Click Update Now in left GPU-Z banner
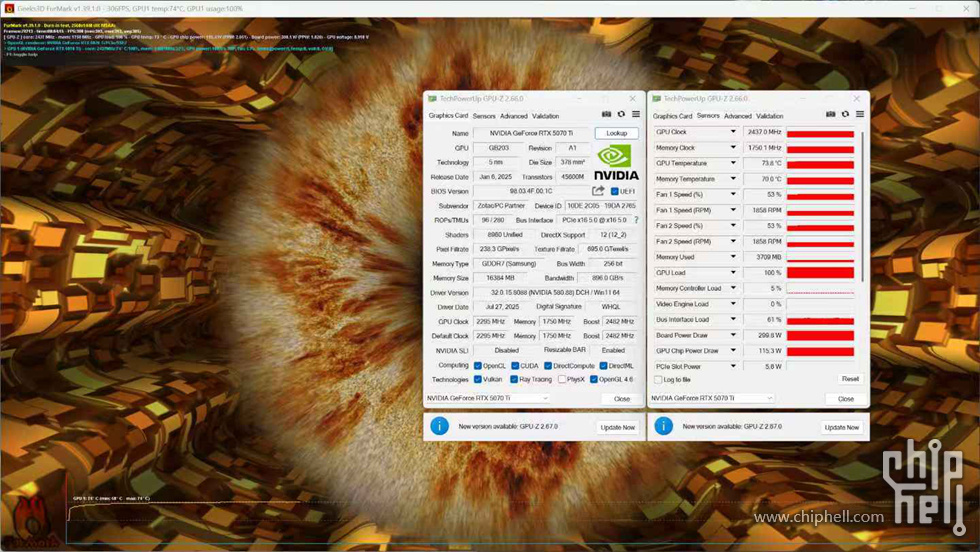The image size is (980, 552). point(618,428)
